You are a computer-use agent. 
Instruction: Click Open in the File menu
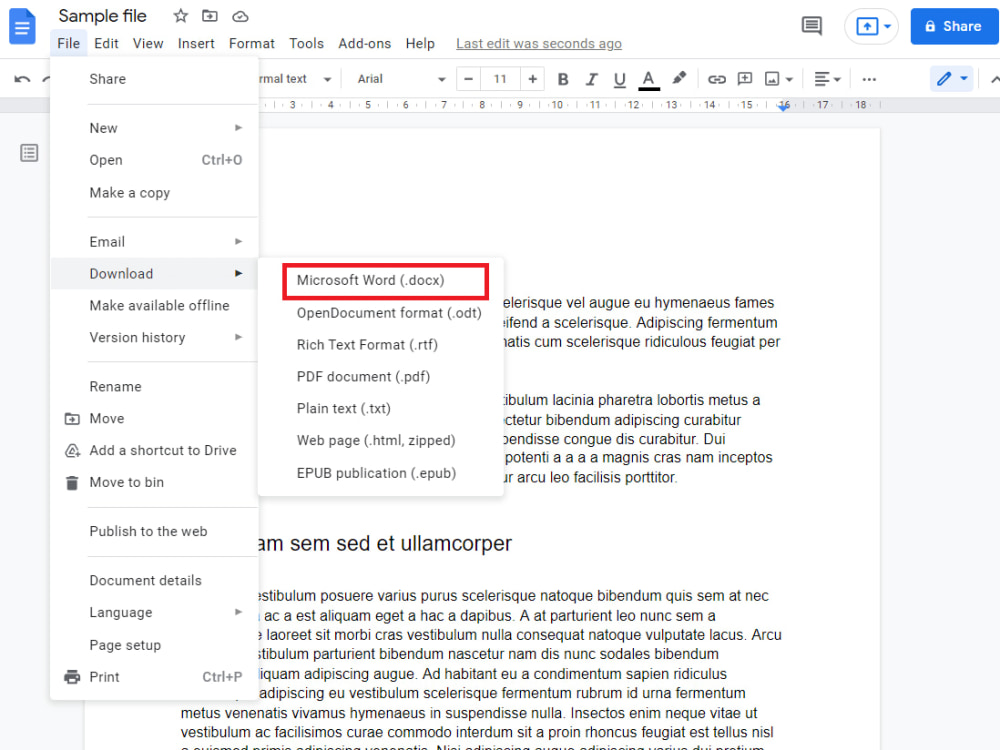click(x=154, y=160)
